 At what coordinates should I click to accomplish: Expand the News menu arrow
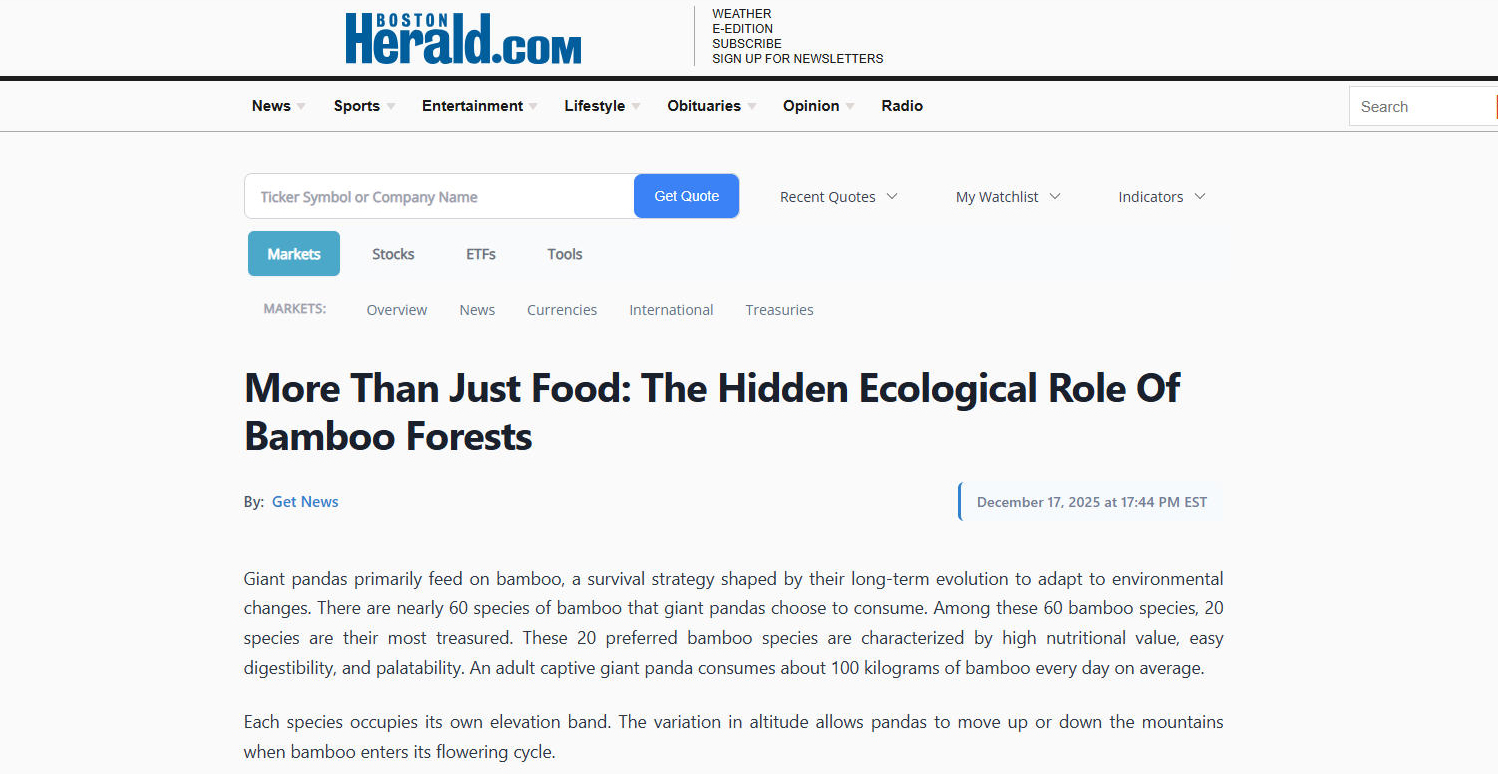coord(301,107)
